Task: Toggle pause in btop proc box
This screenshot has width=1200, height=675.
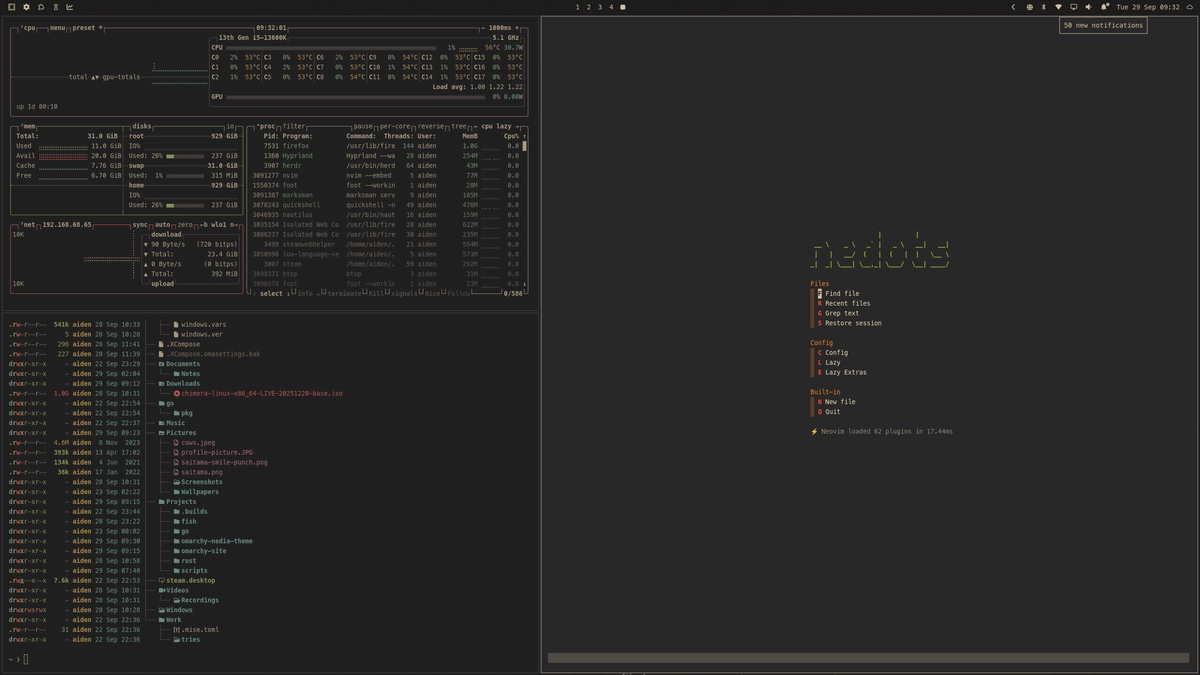Action: pos(363,127)
